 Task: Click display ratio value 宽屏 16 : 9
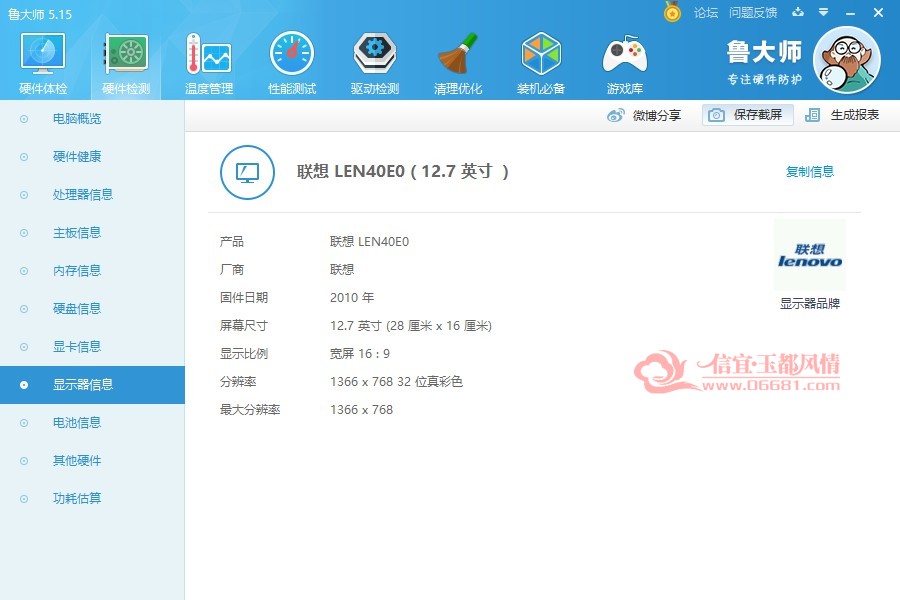pyautogui.click(x=359, y=354)
